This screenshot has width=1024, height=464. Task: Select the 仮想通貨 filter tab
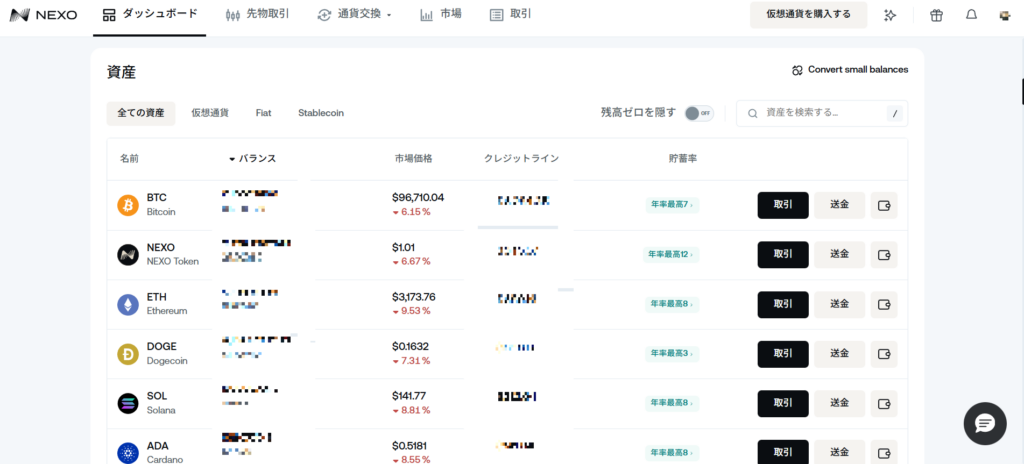click(210, 113)
